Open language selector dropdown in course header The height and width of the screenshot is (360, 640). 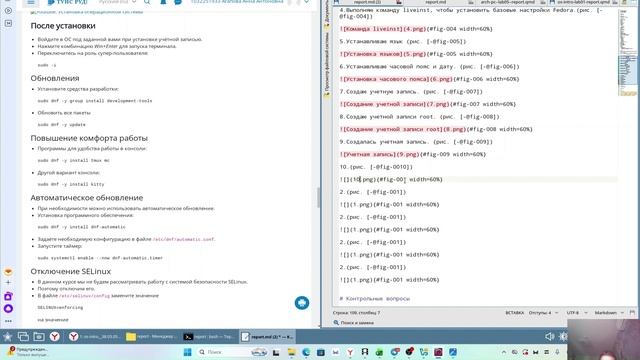(x=118, y=2)
